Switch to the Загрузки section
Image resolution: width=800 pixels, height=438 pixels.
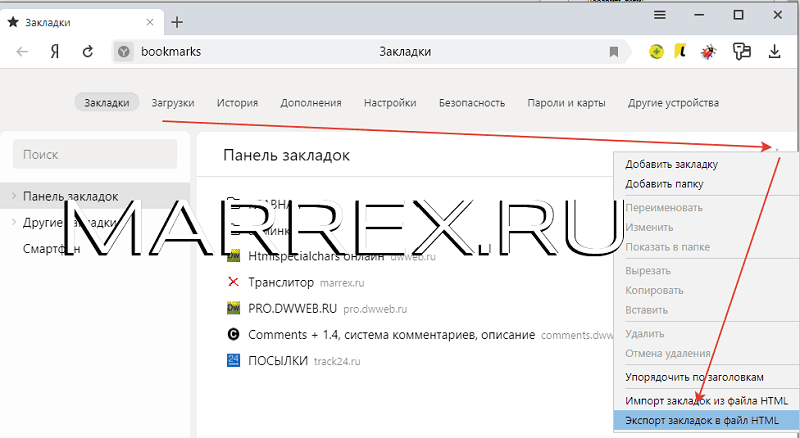pos(173,103)
